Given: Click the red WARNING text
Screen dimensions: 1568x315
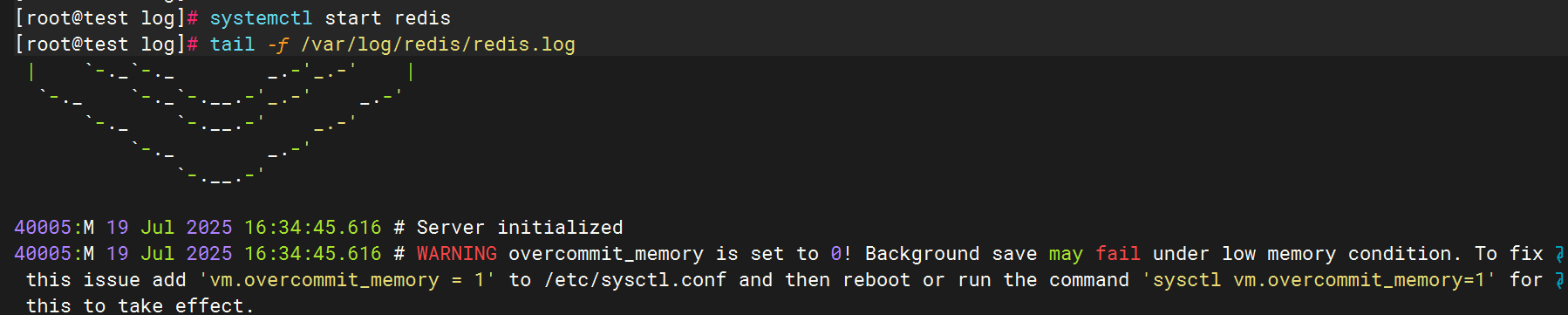Looking at the screenshot, I should (456, 254).
